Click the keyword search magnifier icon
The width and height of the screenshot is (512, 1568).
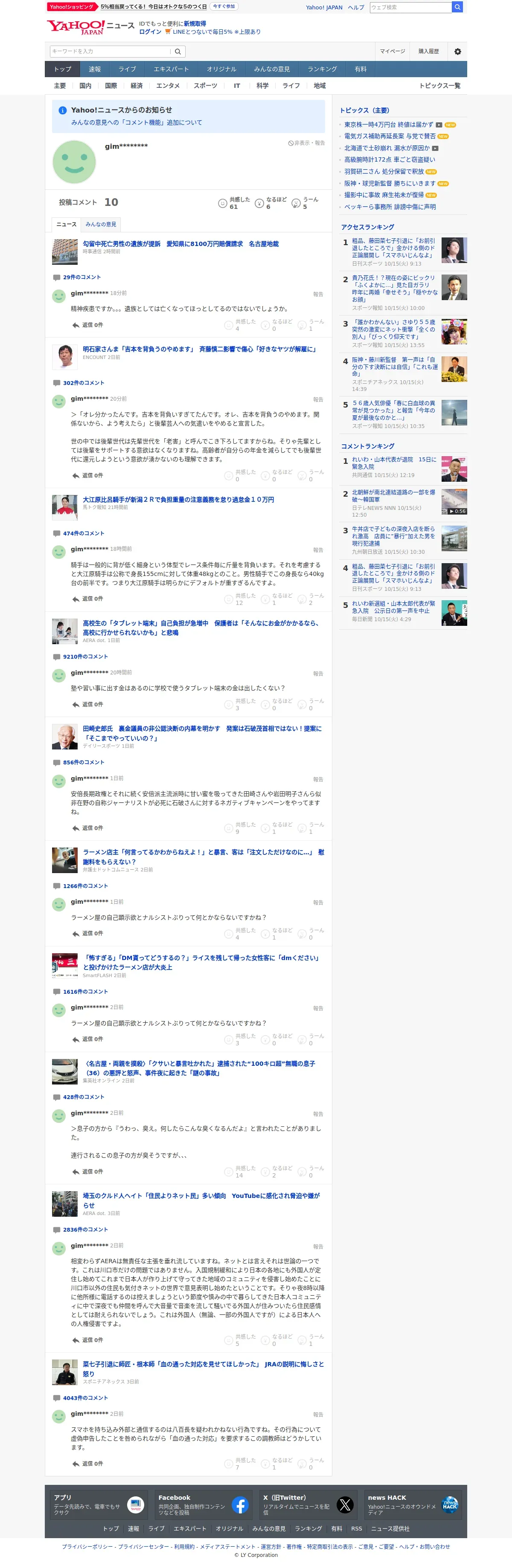178,52
